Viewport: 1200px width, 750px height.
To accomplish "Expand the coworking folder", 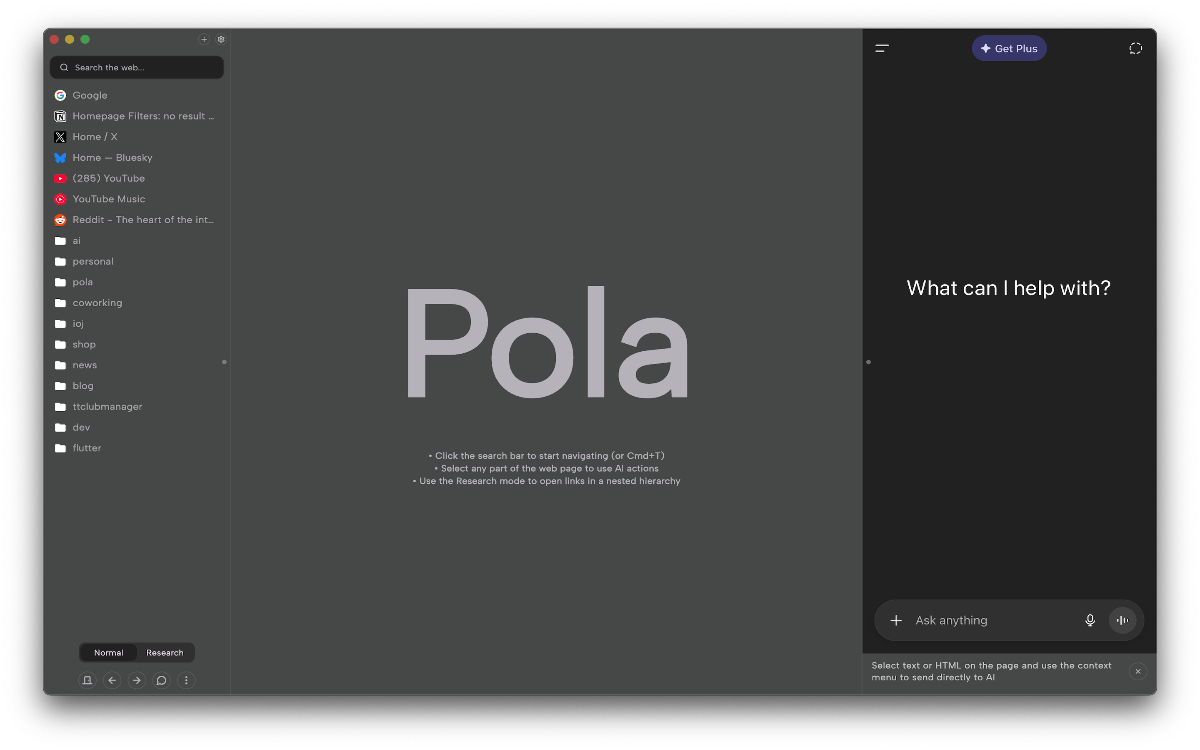I will tap(137, 303).
